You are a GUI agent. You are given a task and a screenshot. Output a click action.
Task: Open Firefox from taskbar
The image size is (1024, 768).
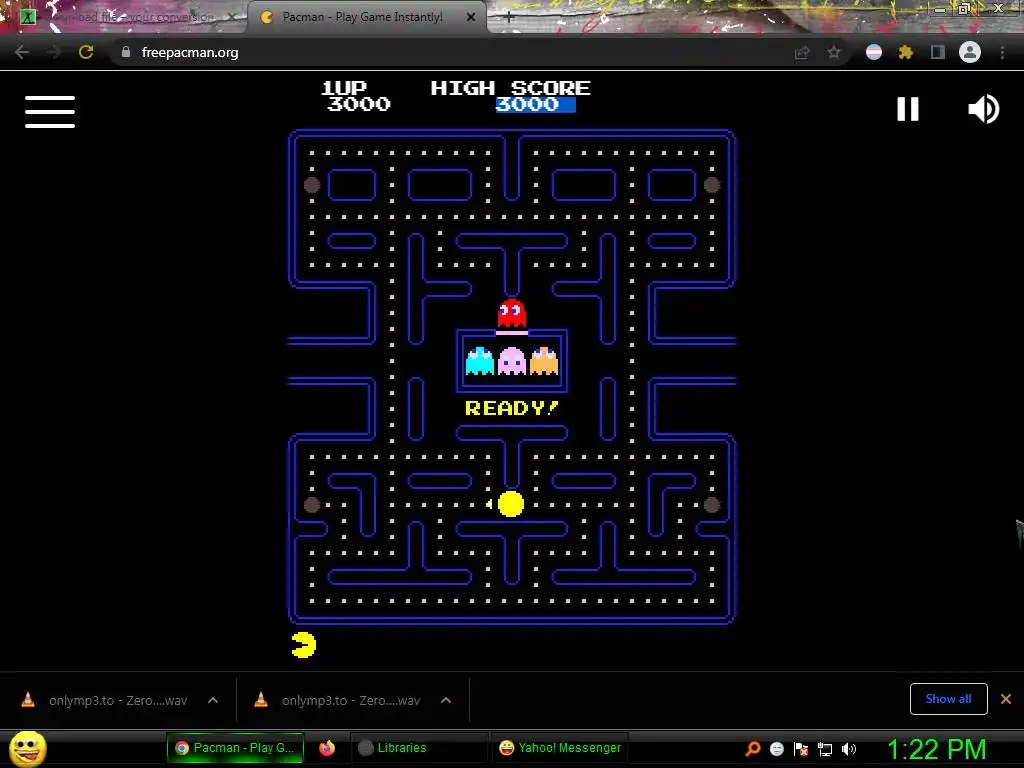(x=327, y=748)
